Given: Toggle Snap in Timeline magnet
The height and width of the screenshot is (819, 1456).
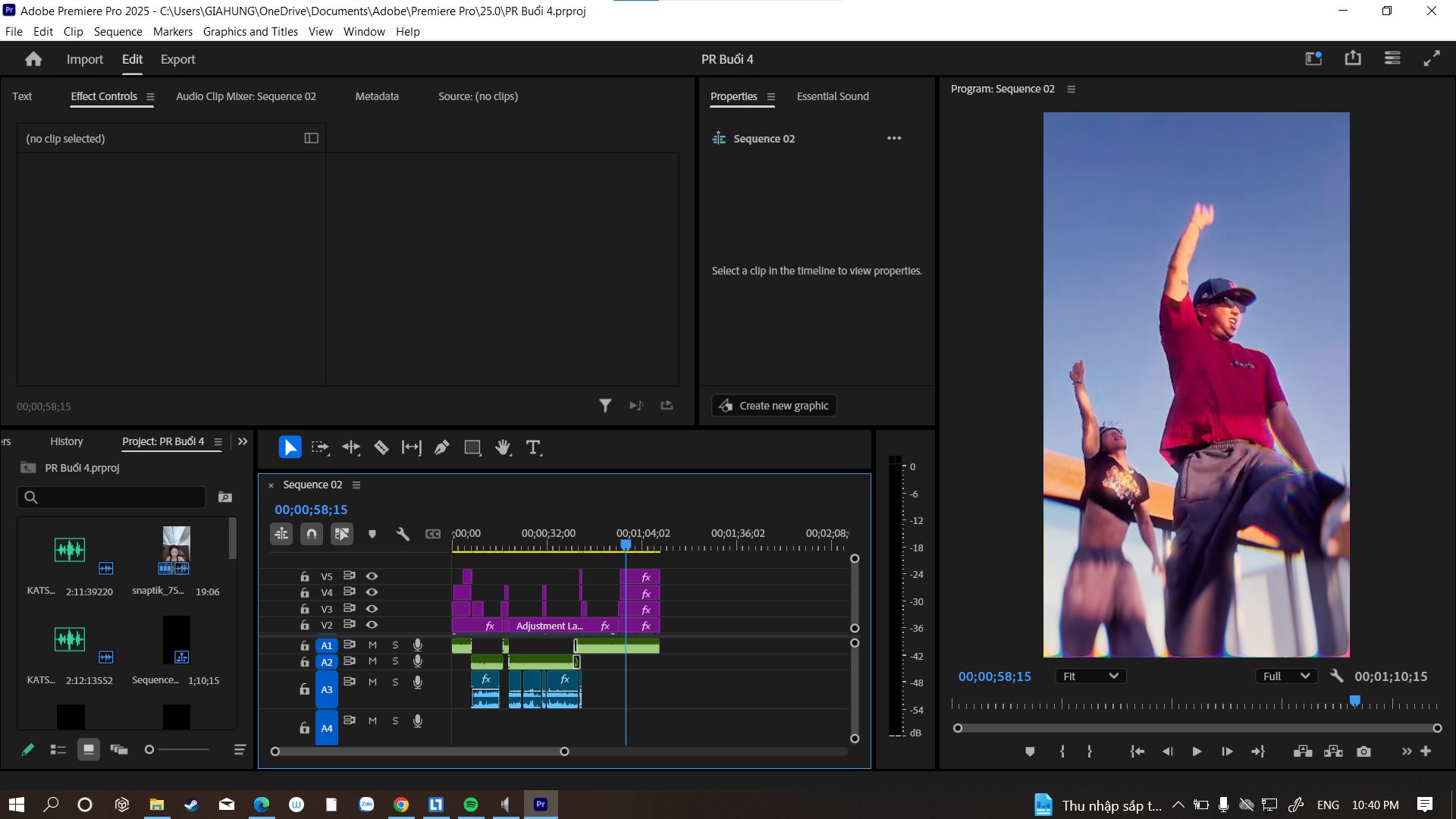Looking at the screenshot, I should pos(312,534).
